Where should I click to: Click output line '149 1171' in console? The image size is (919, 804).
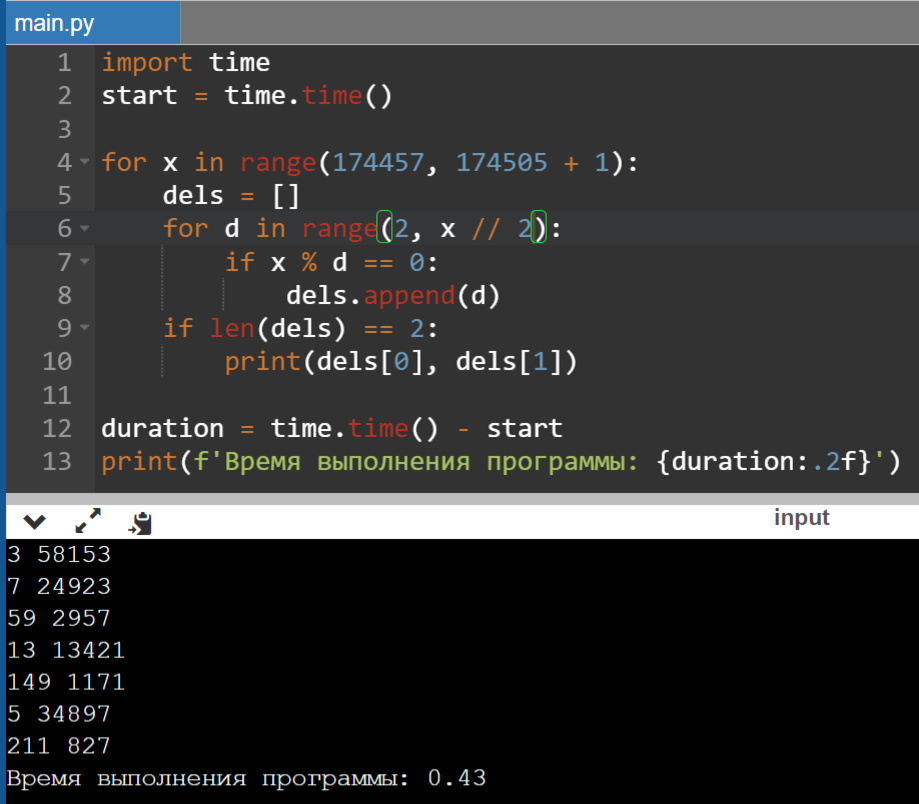(x=66, y=682)
